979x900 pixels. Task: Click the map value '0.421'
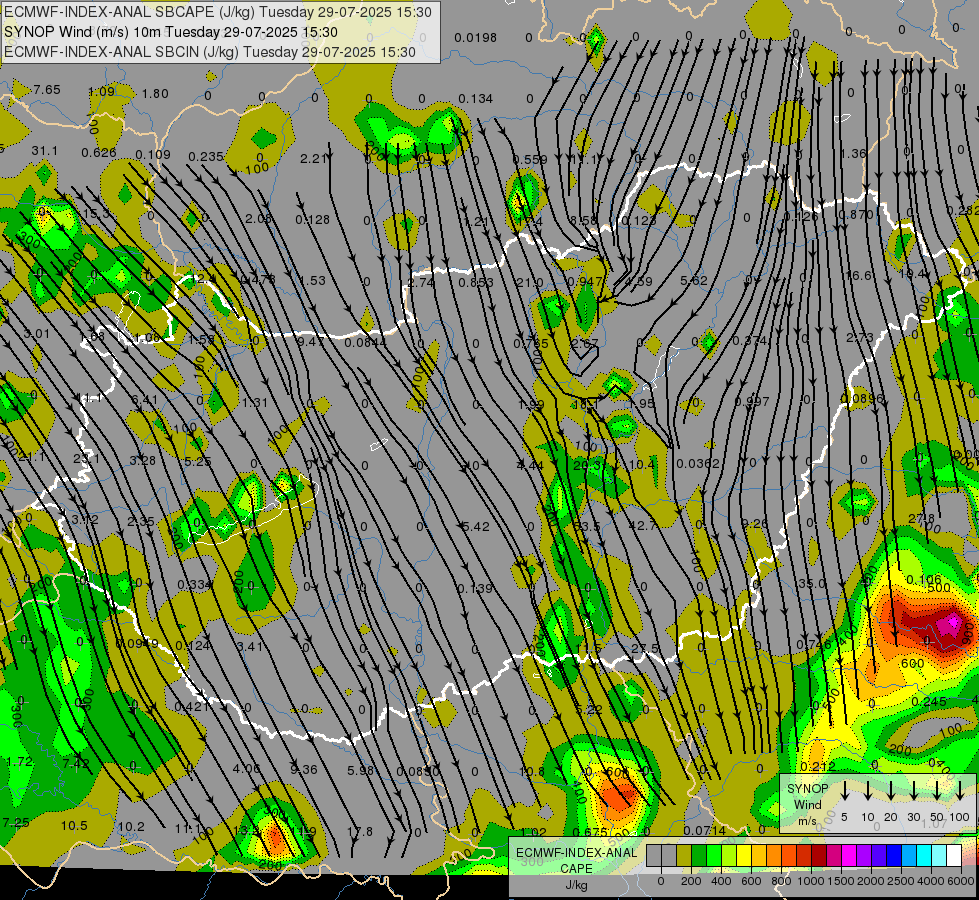pos(192,707)
